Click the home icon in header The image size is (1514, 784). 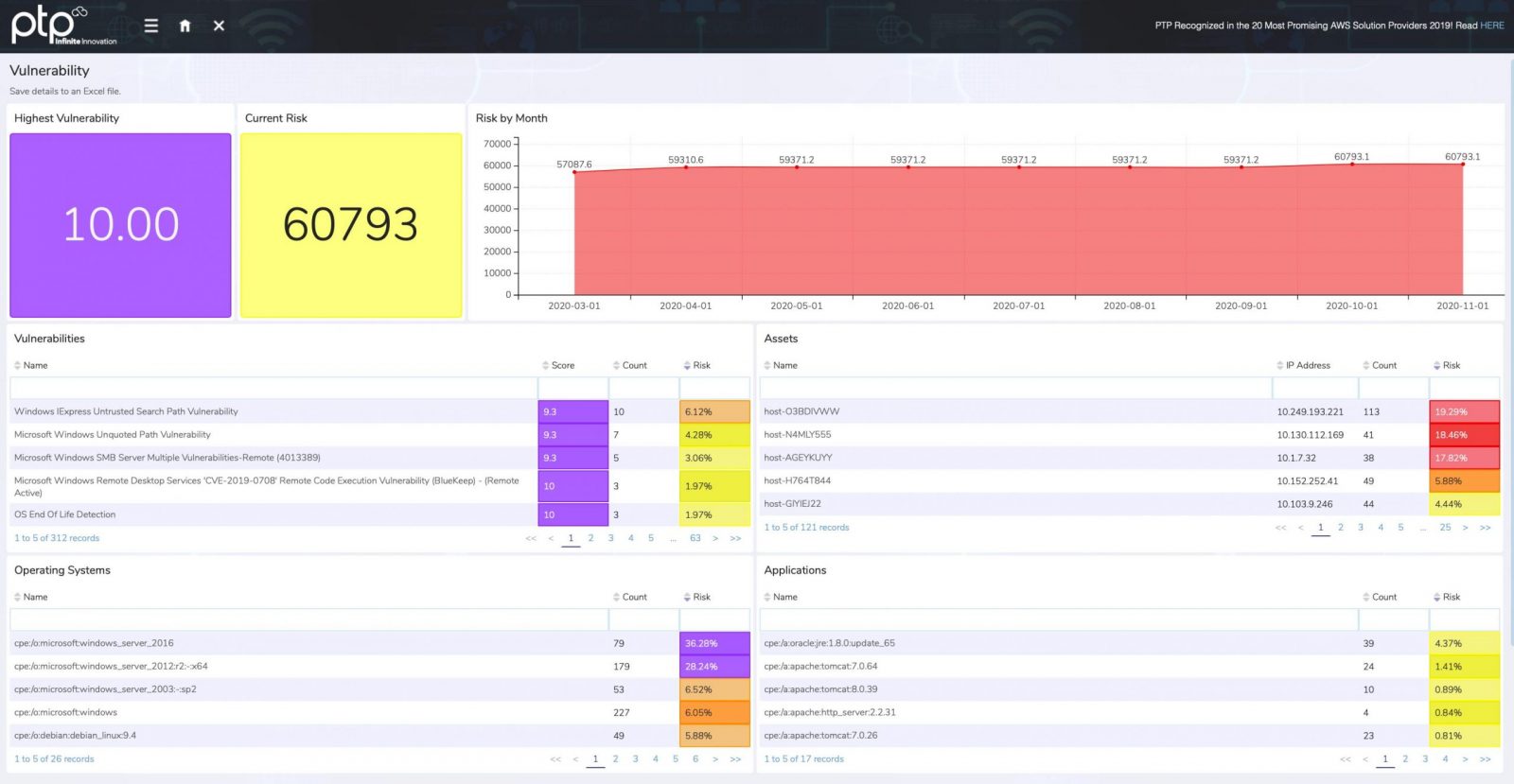(185, 26)
